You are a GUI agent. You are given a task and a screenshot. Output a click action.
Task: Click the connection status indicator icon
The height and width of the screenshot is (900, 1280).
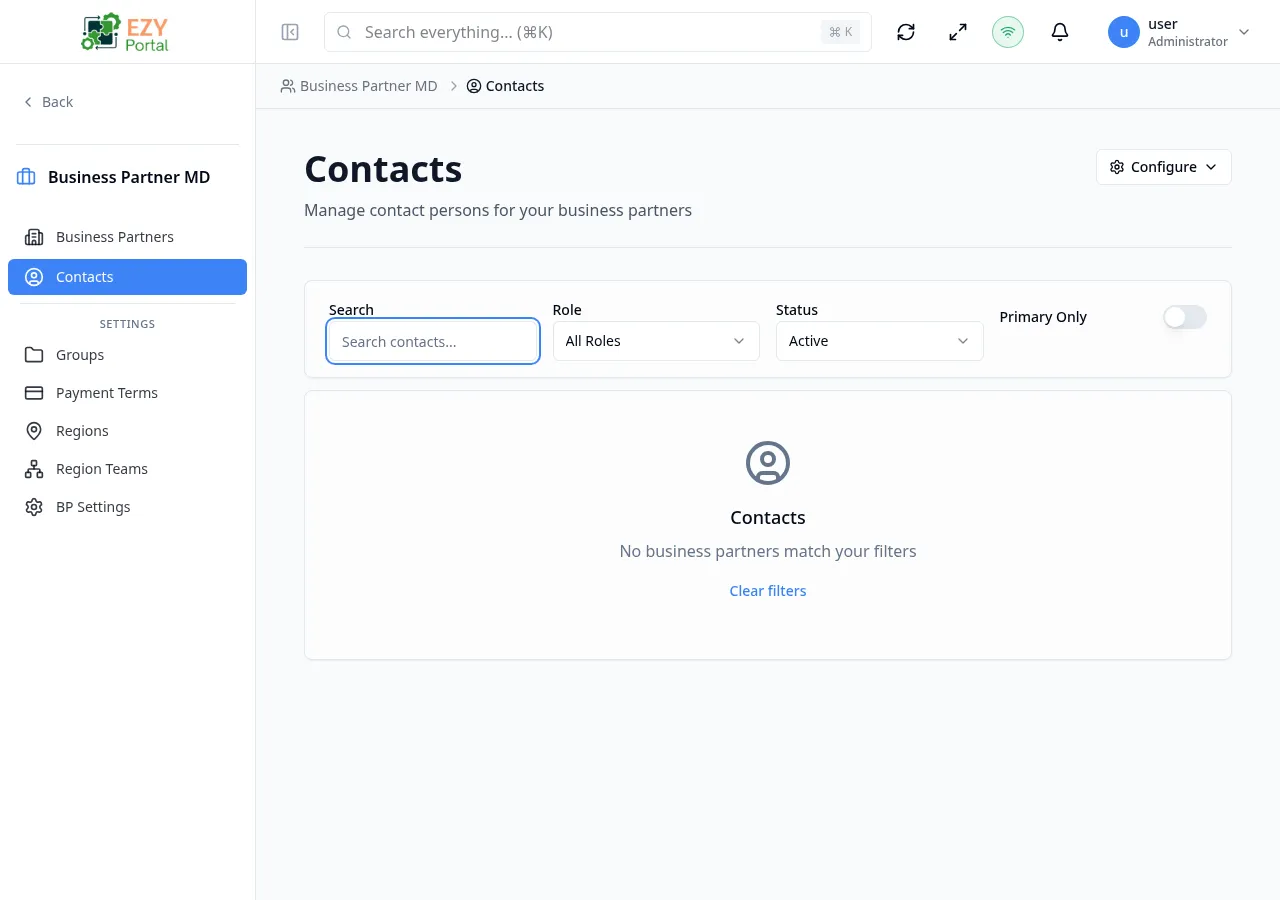pyautogui.click(x=1007, y=32)
